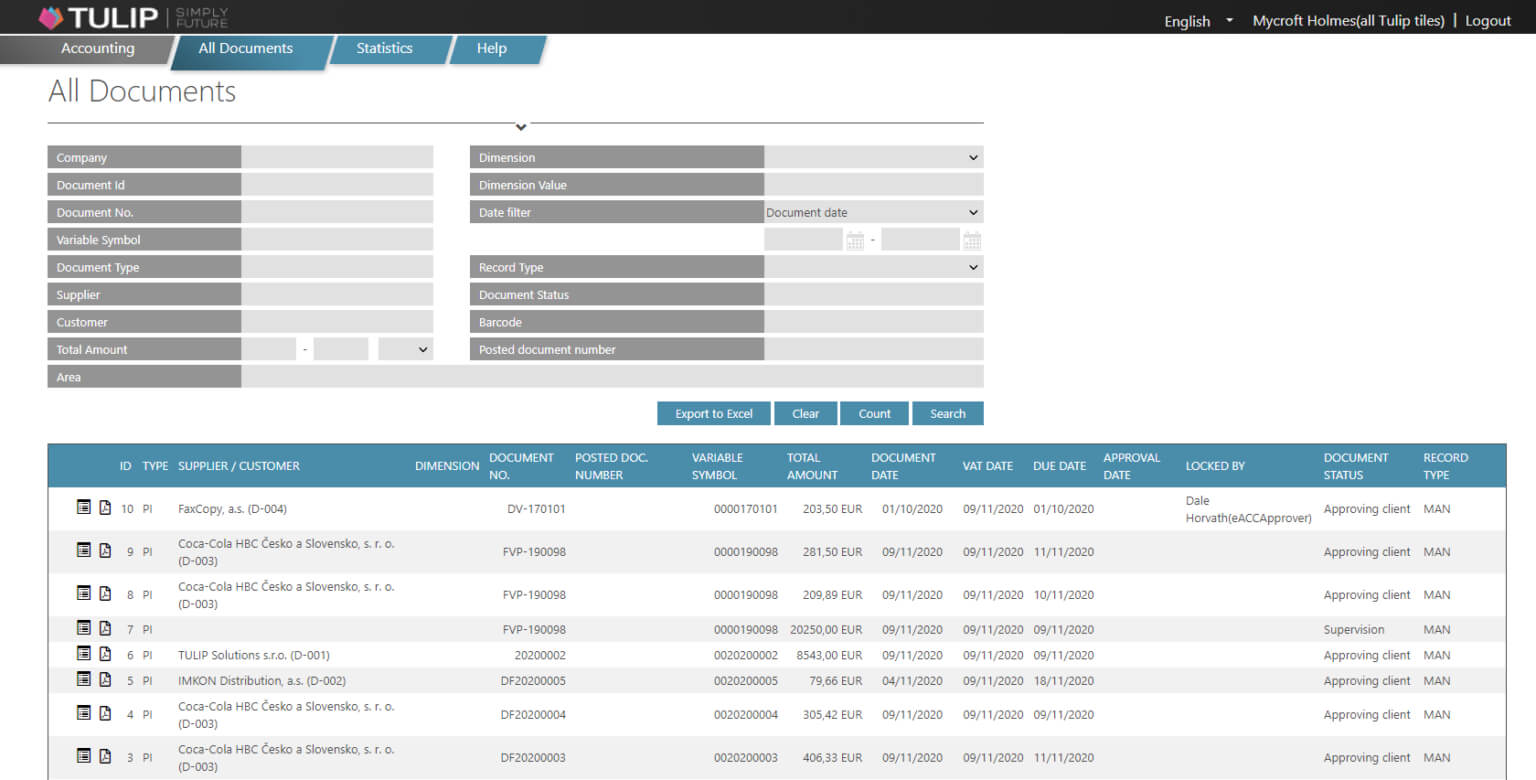Image resolution: width=1536 pixels, height=780 pixels.
Task: Expand the Record Type dropdown
Action: pyautogui.click(x=874, y=267)
